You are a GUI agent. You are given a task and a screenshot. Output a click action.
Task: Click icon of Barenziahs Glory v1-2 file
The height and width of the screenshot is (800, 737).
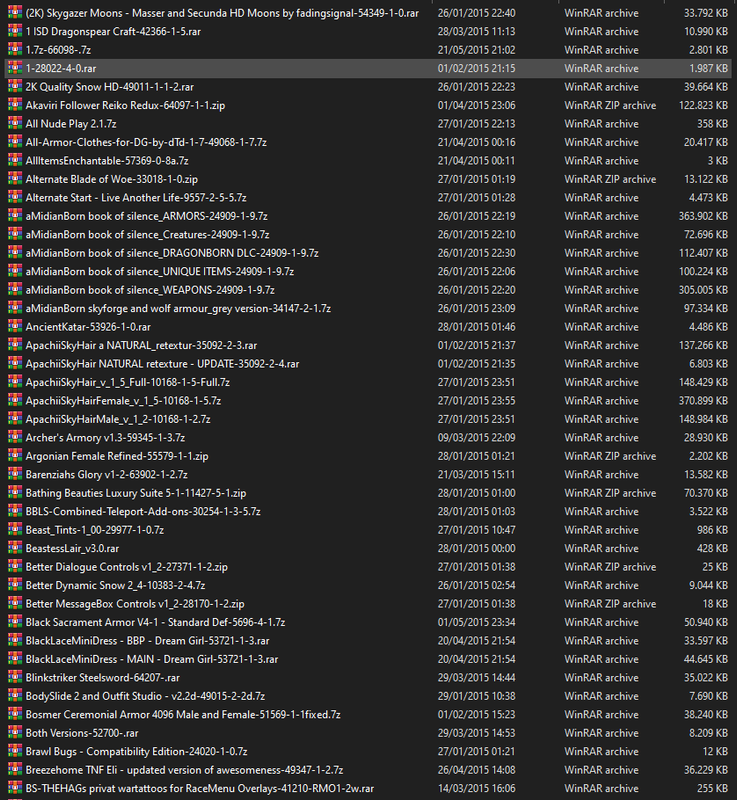15,474
